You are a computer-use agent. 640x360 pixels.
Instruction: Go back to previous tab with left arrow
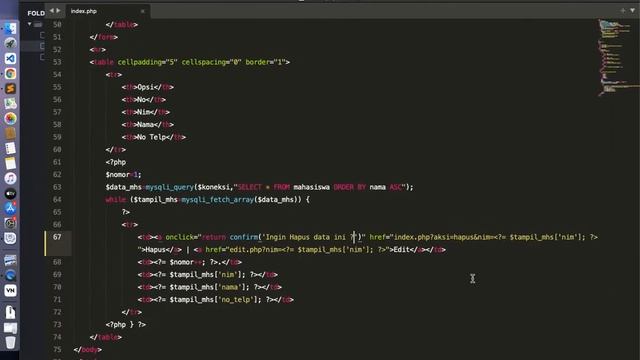tap(51, 11)
